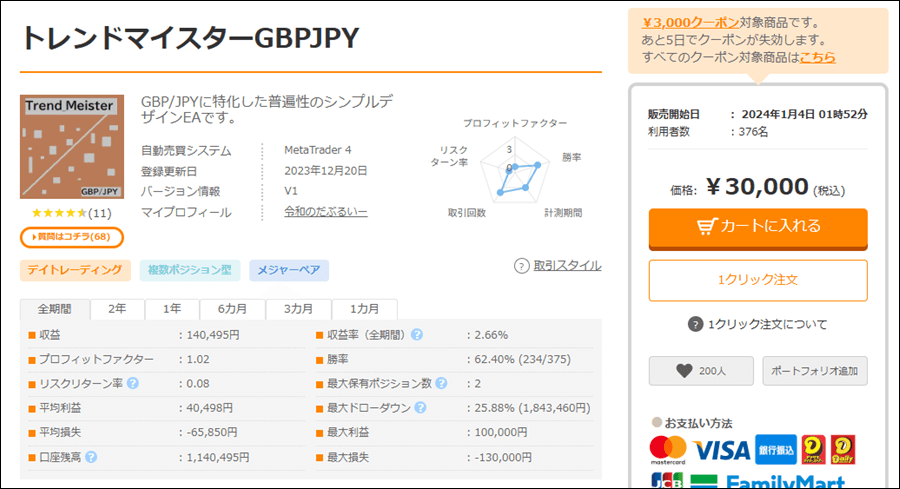Click the 最大ドローダウン value 25.88% (1,843,460円)
This screenshot has width=900, height=489.
tap(532, 408)
